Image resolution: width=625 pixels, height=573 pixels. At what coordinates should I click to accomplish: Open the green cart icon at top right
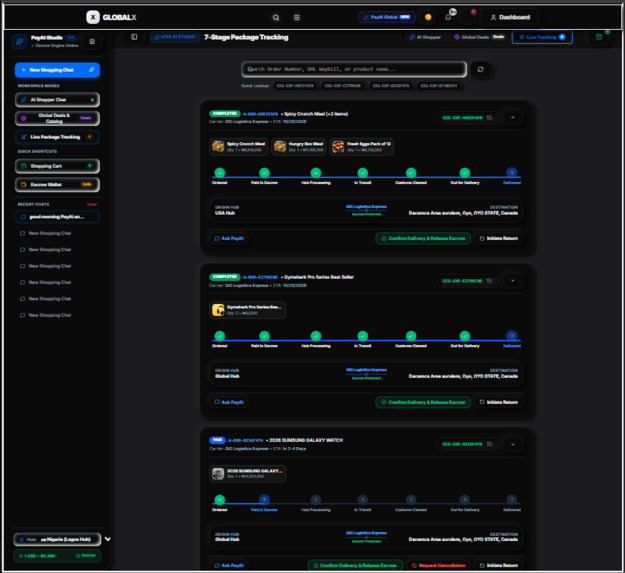tap(599, 37)
